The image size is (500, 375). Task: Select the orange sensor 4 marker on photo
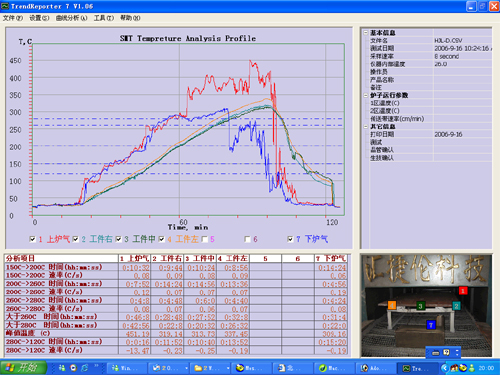pyautogui.click(x=392, y=305)
